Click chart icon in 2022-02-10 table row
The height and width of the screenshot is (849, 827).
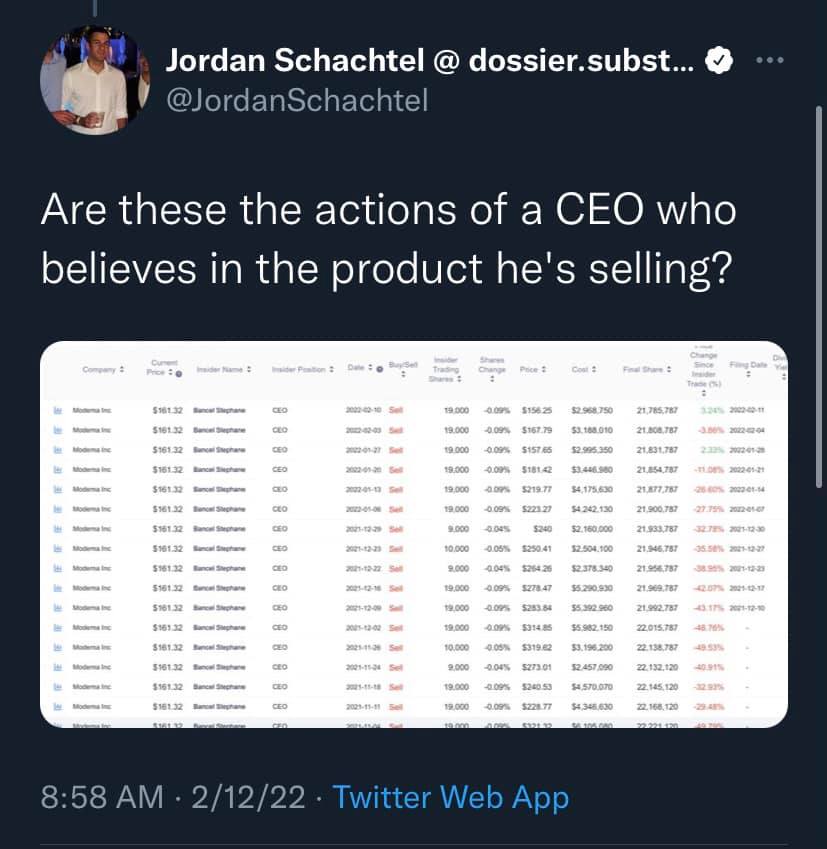click(x=57, y=409)
